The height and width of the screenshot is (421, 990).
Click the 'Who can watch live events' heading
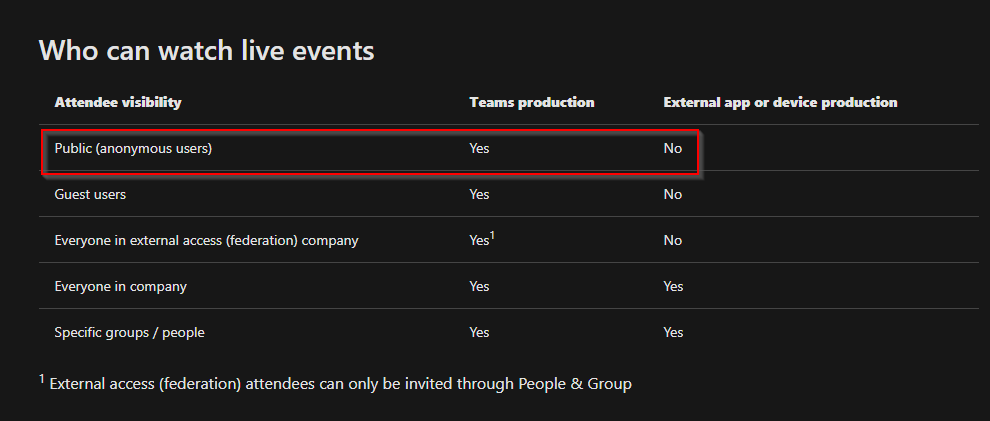206,50
